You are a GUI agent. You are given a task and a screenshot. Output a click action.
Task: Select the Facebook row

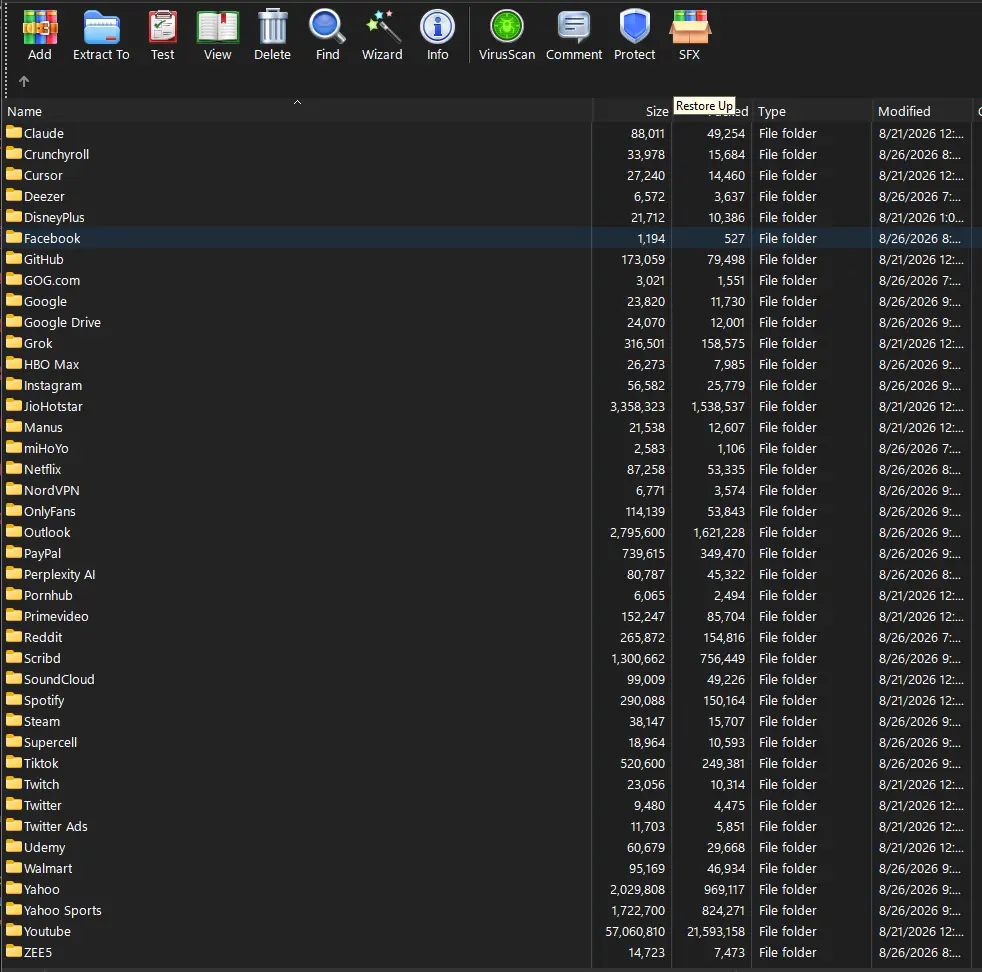click(491, 238)
